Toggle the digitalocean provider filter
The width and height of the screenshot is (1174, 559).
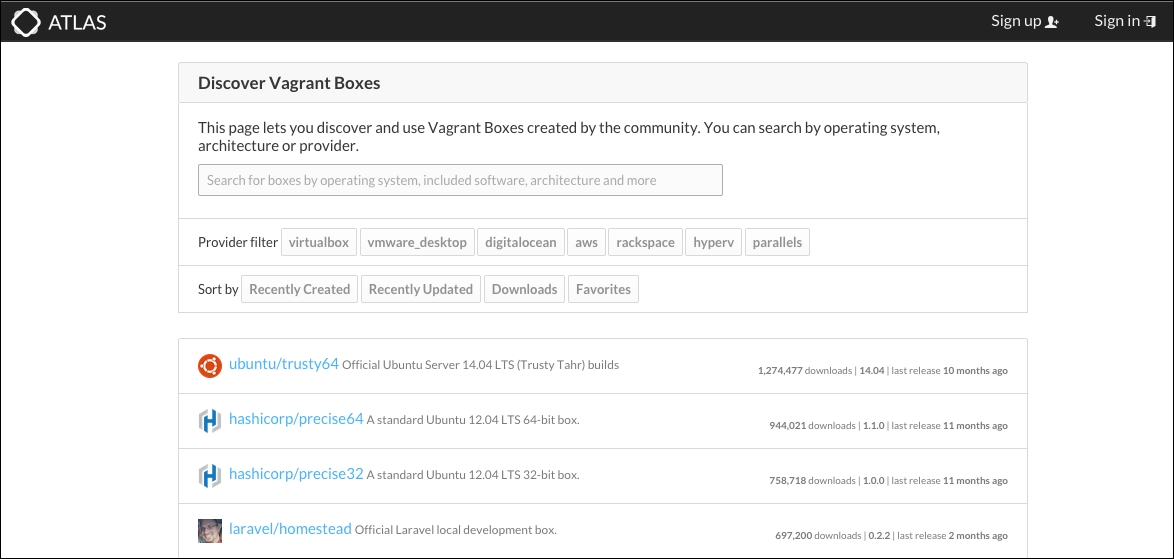(x=520, y=242)
